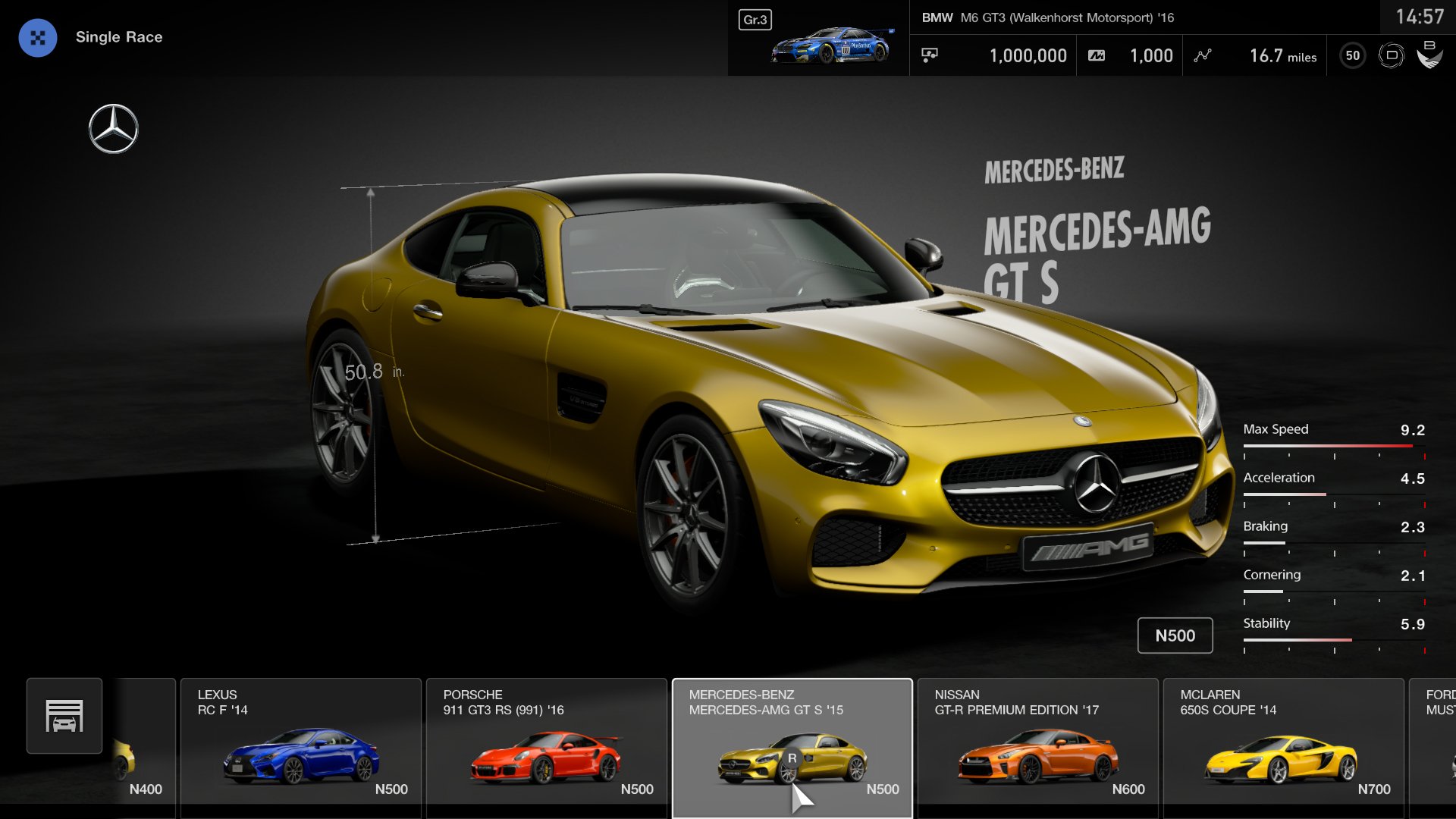Open the BMW M6 GT3 header panel
Image resolution: width=1456 pixels, height=819 pixels.
point(1046,17)
